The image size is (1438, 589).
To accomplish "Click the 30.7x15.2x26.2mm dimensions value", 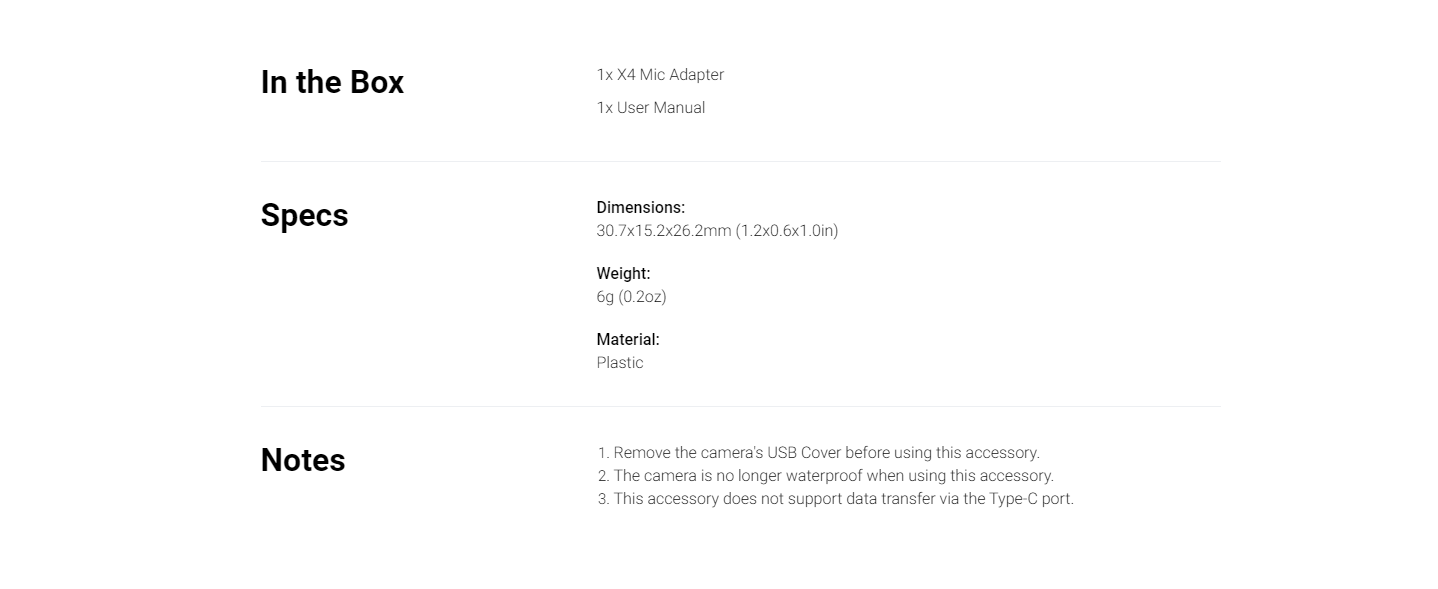I will click(664, 231).
